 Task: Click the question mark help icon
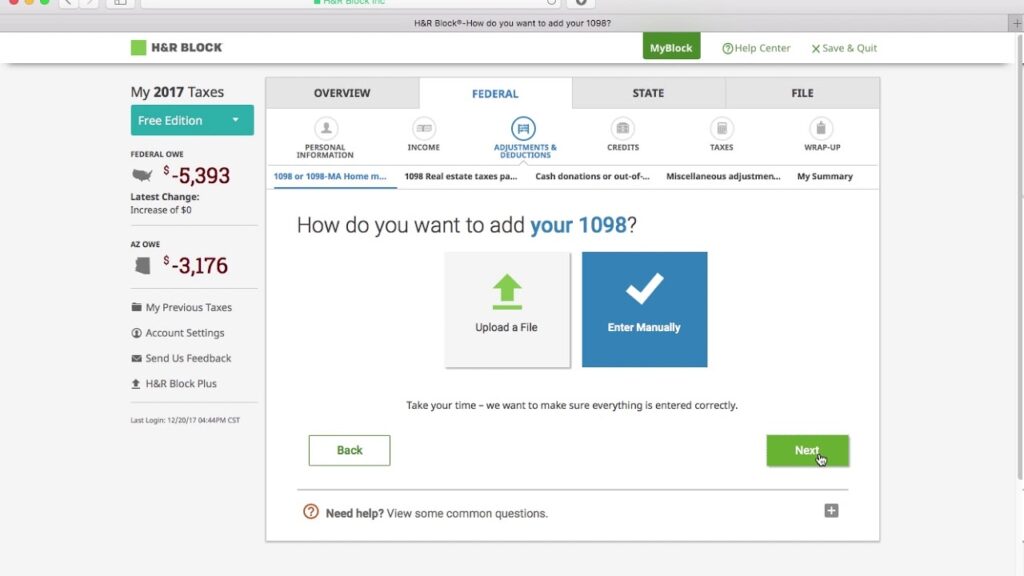311,512
